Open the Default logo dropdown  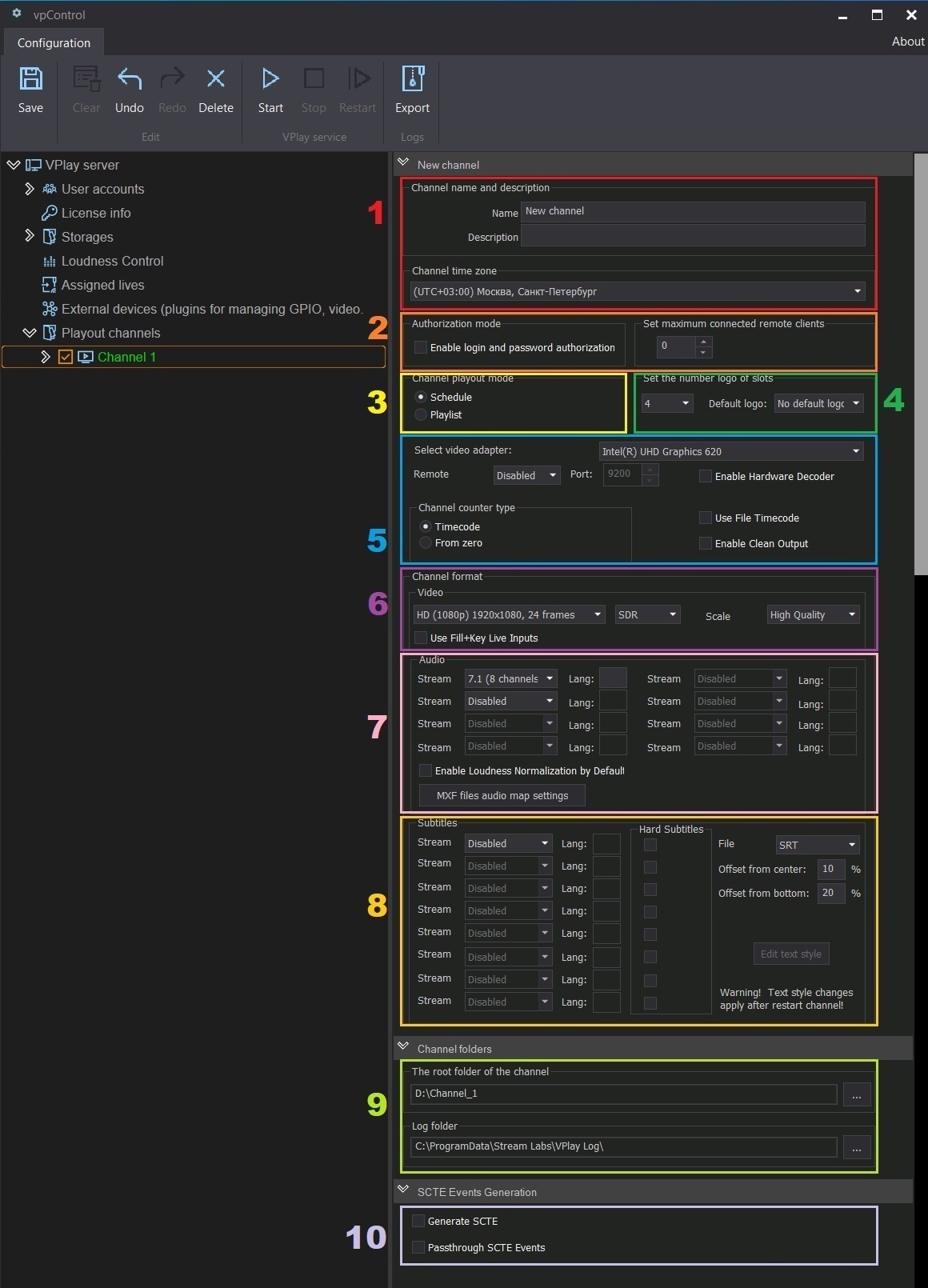818,403
